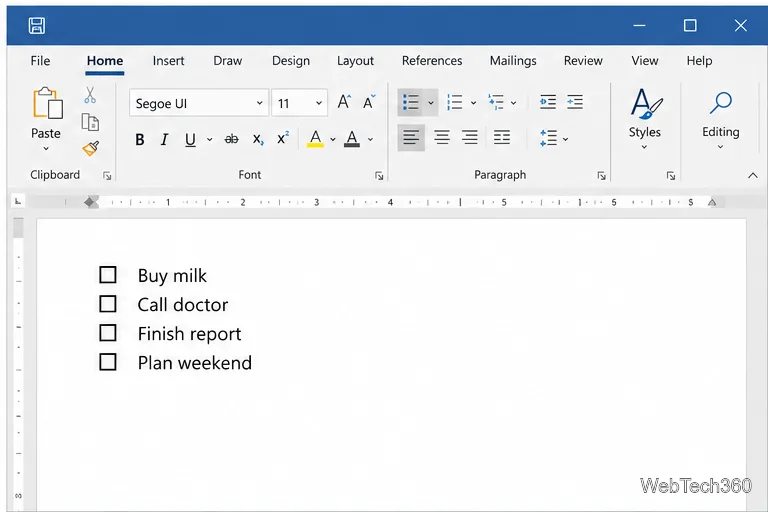Viewport: 768px width, 512px height.
Task: Open the File tab
Action: [x=40, y=61]
